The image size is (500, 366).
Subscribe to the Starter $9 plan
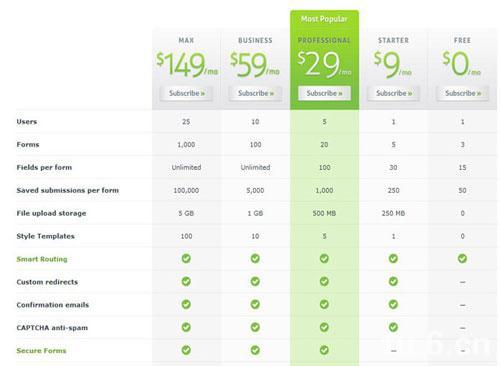coord(393,93)
